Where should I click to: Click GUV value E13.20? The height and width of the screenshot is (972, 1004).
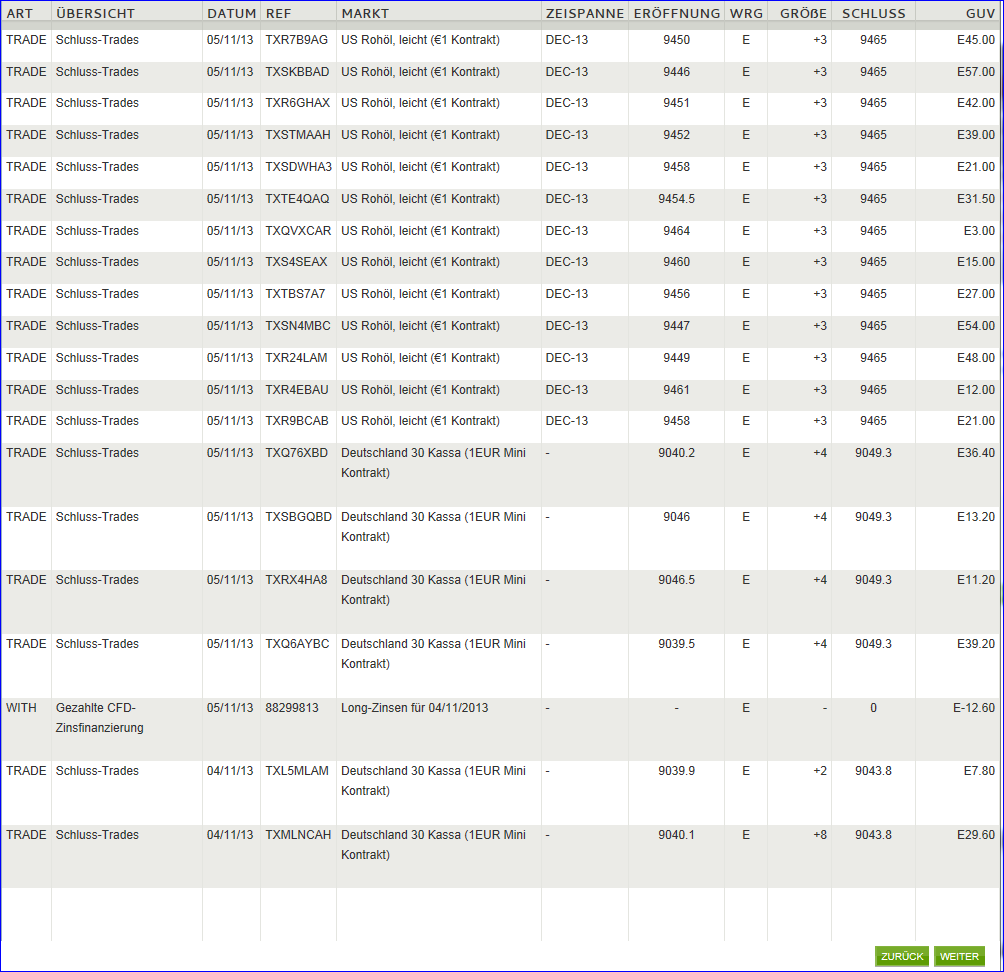(x=976, y=517)
